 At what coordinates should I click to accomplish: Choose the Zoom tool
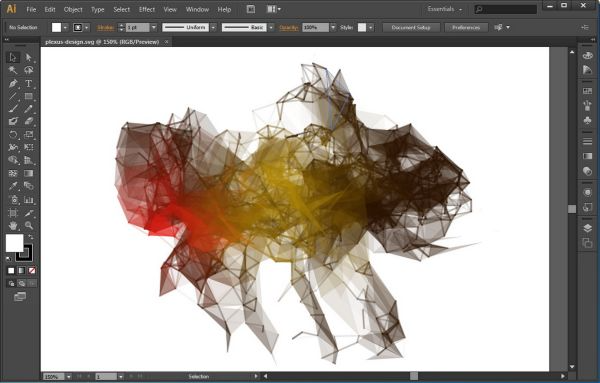click(29, 225)
